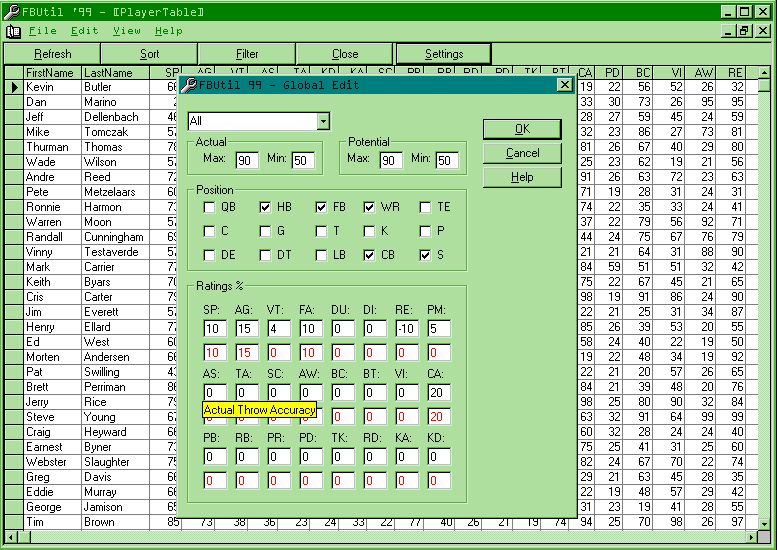Click the red CA potential field showing 20

[439, 417]
